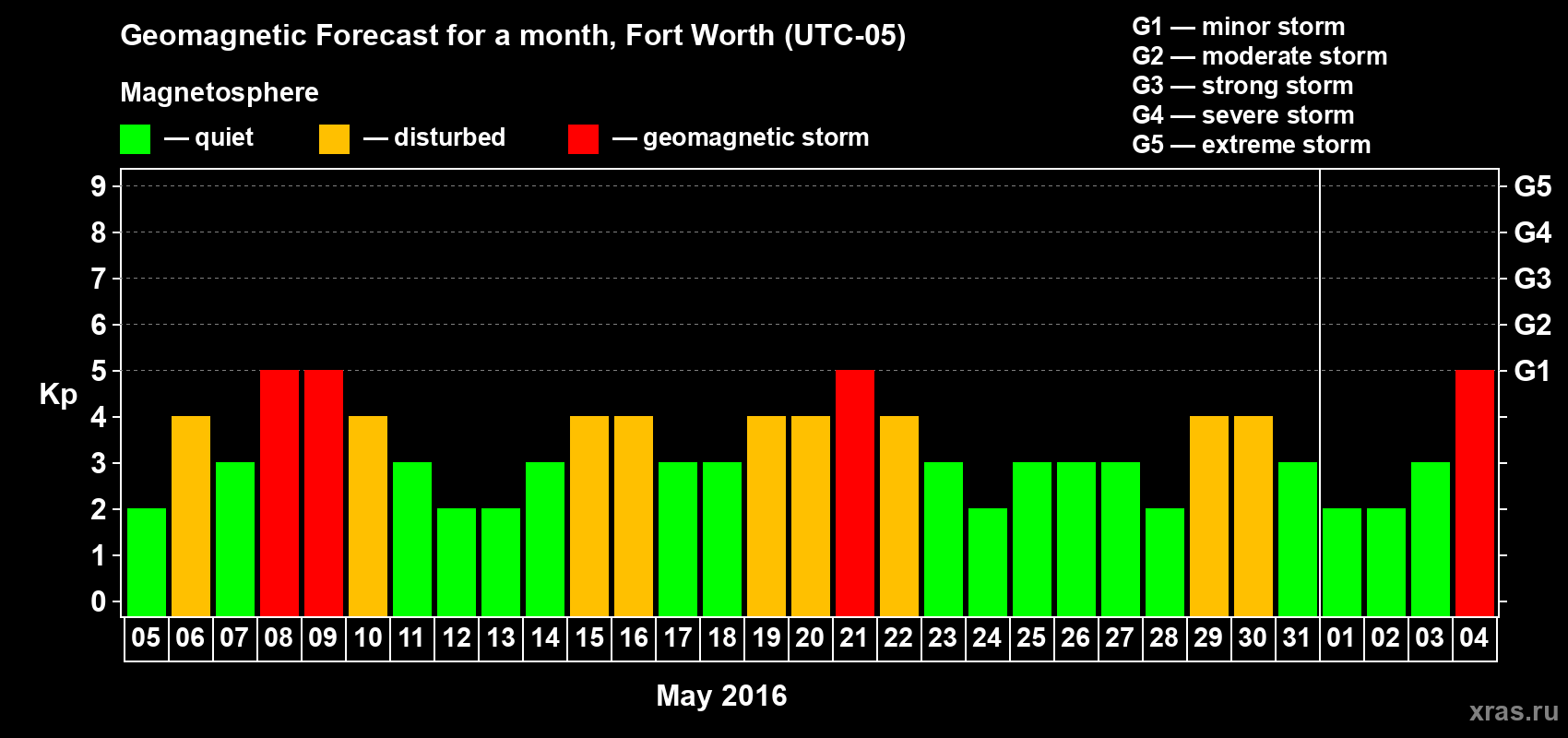The width and height of the screenshot is (1568, 738).
Task: Click the '— quiet' legend label
Action: coord(208,138)
